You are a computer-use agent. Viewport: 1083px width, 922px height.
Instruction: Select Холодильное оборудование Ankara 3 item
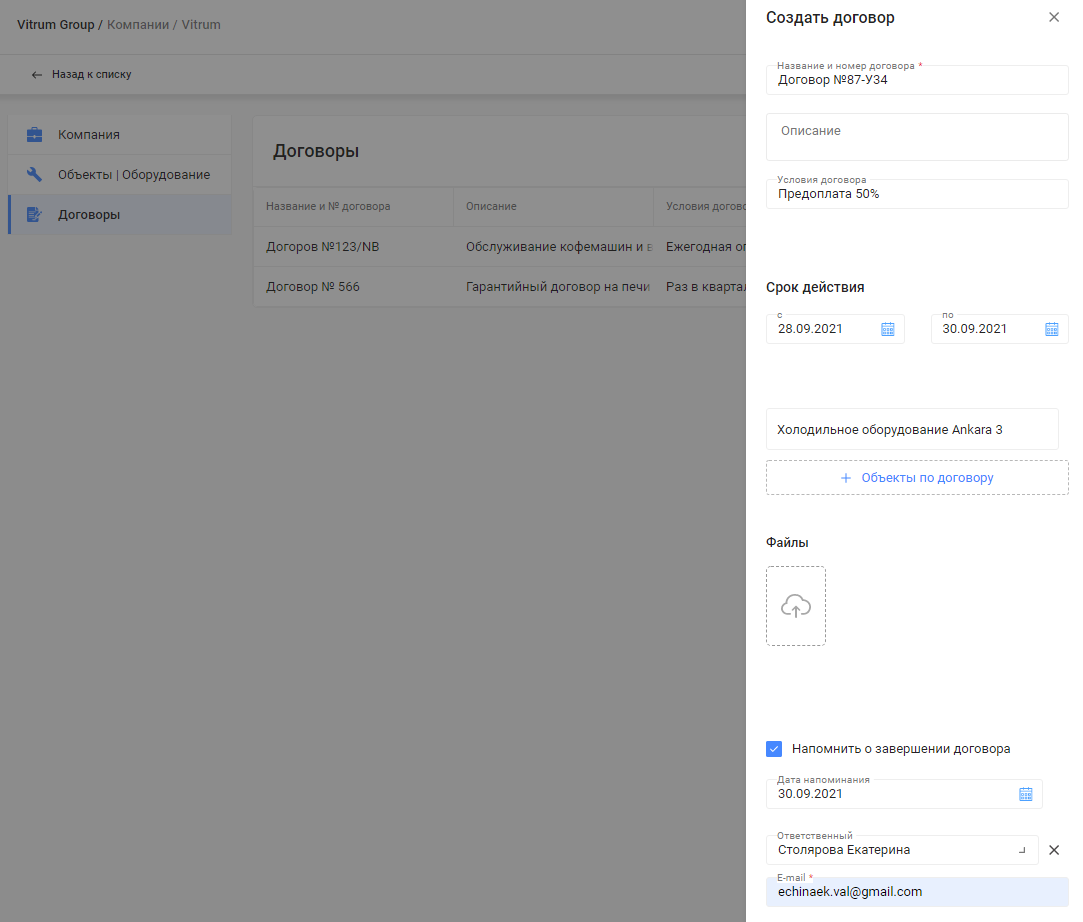(912, 430)
